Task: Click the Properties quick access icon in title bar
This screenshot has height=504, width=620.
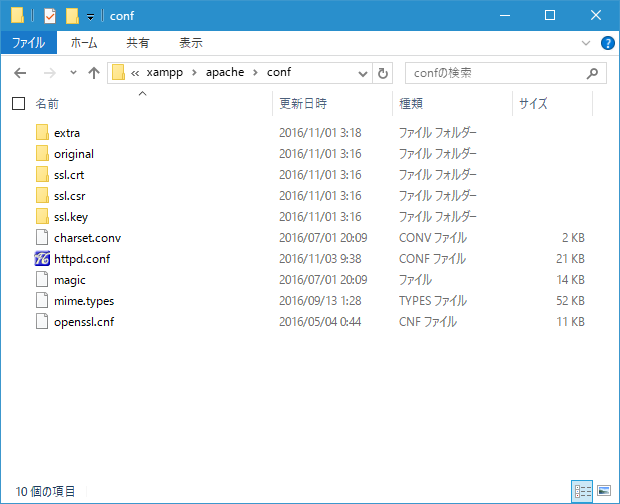Action: (50, 16)
